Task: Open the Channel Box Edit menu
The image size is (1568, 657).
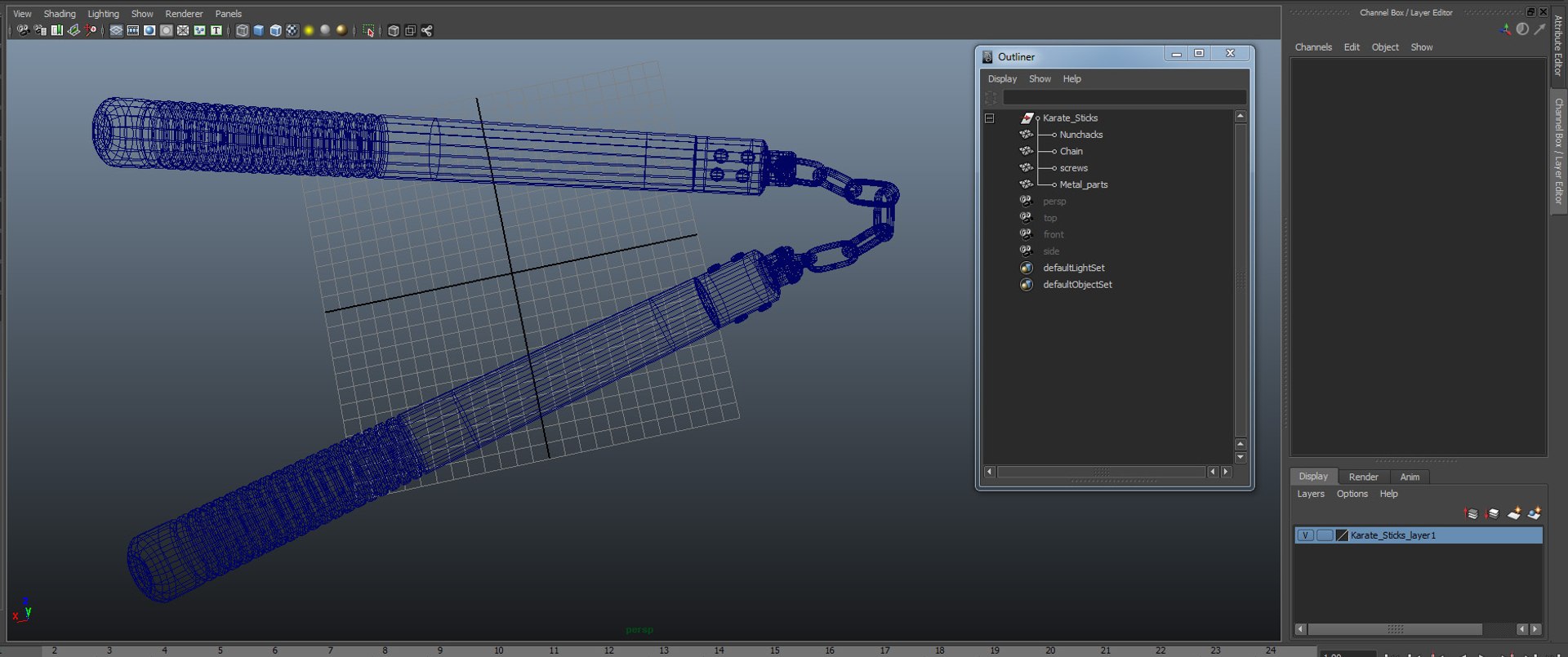Action: click(1352, 47)
